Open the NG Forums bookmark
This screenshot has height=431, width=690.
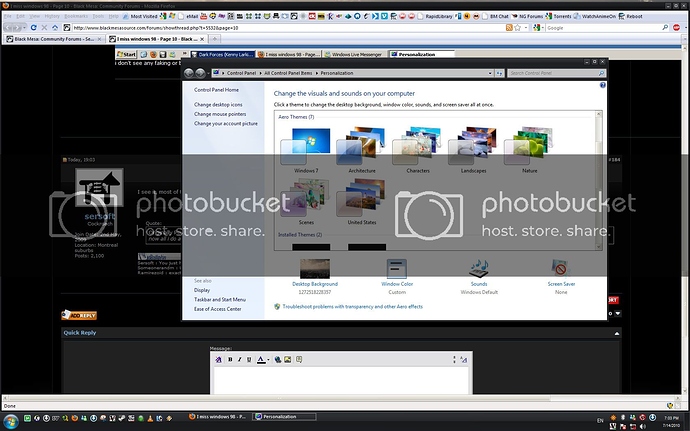(527, 16)
